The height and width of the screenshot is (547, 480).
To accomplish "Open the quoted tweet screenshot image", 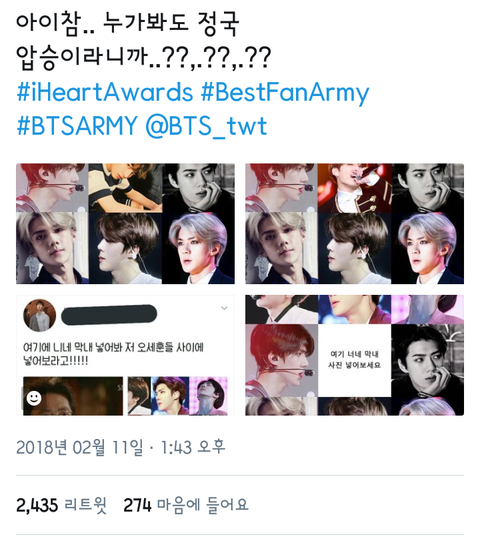I will pyautogui.click(x=125, y=355).
